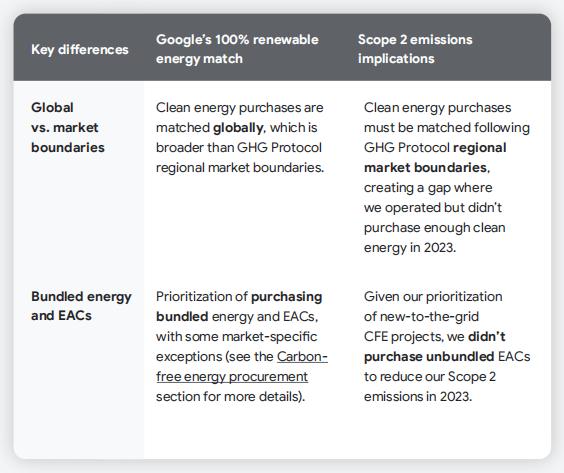Image resolution: width=564 pixels, height=473 pixels.
Task: Click the bold phrase regional market boundaries
Action: coord(435,158)
